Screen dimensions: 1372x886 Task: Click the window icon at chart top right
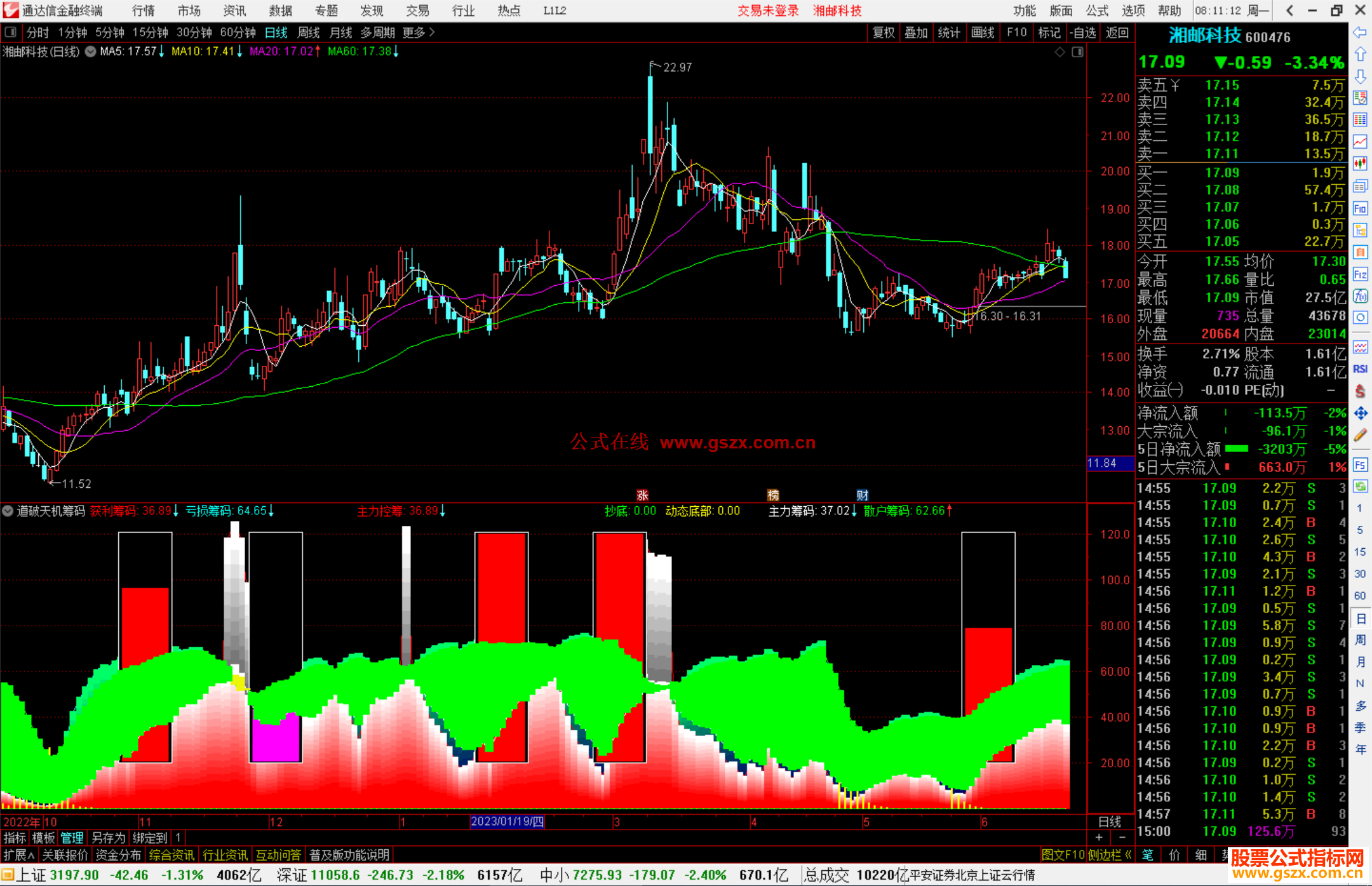coord(1077,52)
